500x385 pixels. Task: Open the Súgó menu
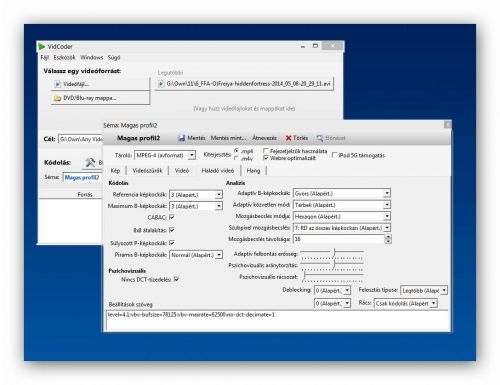114,58
